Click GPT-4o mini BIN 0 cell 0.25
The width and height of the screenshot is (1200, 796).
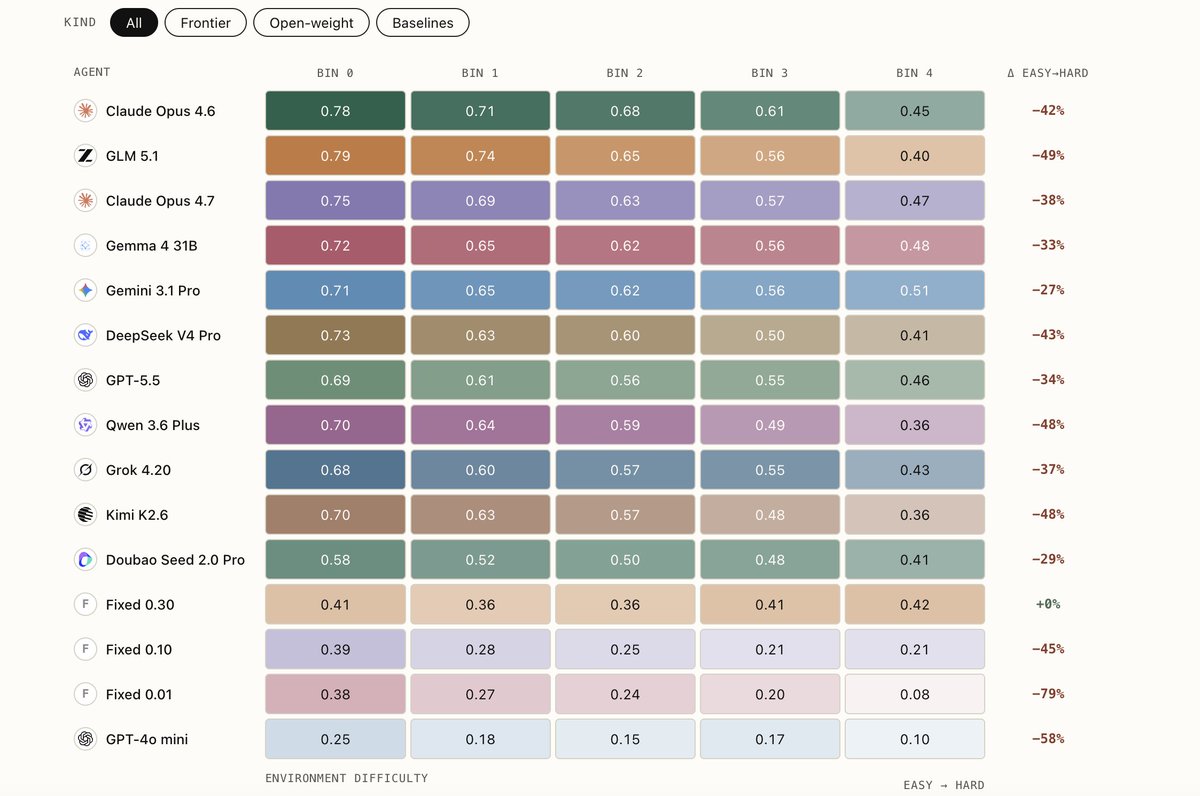coord(335,740)
